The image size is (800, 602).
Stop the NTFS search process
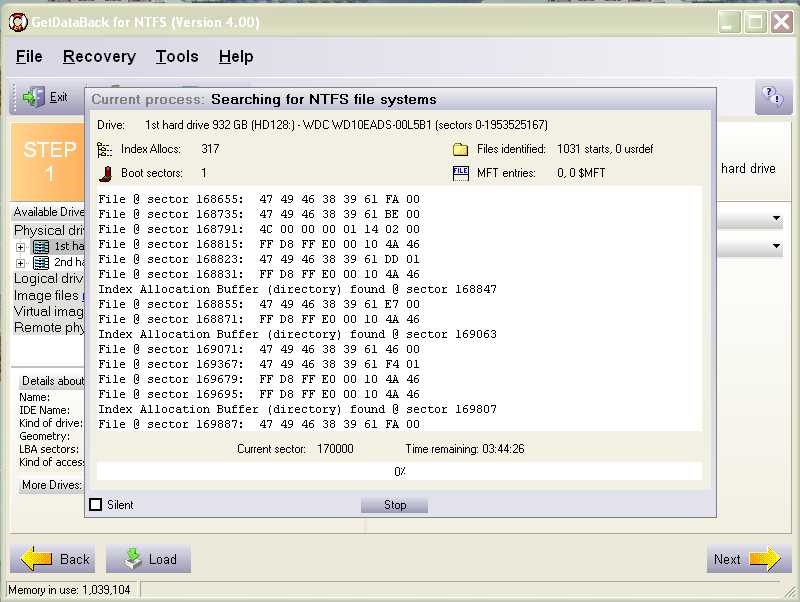pos(394,505)
